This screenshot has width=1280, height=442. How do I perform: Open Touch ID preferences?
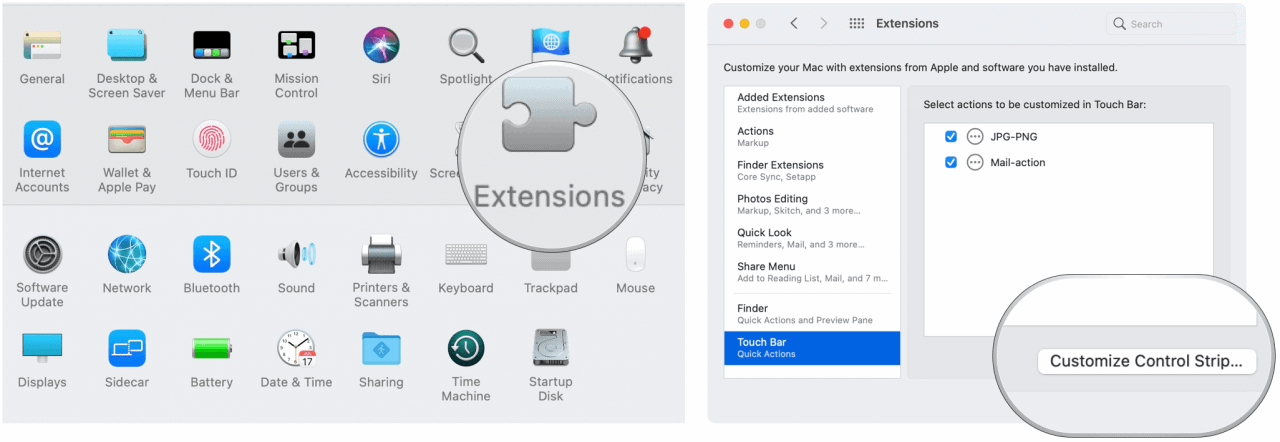tap(212, 140)
